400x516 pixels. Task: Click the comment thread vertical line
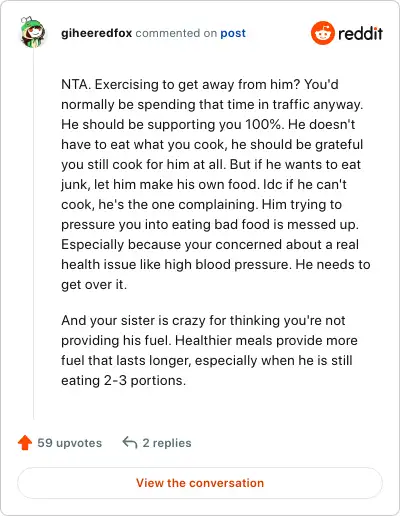pyautogui.click(x=33, y=233)
